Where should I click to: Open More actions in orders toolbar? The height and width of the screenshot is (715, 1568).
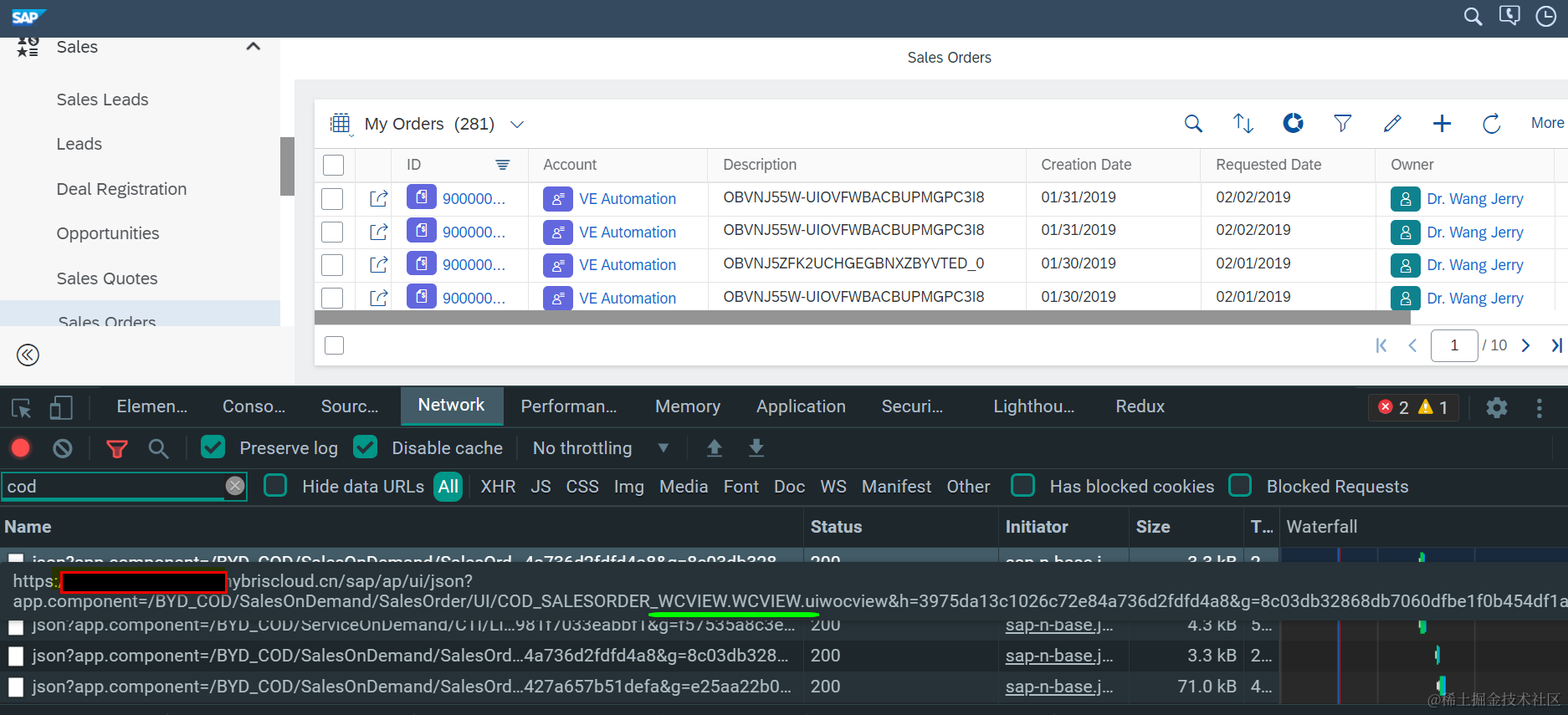1547,123
